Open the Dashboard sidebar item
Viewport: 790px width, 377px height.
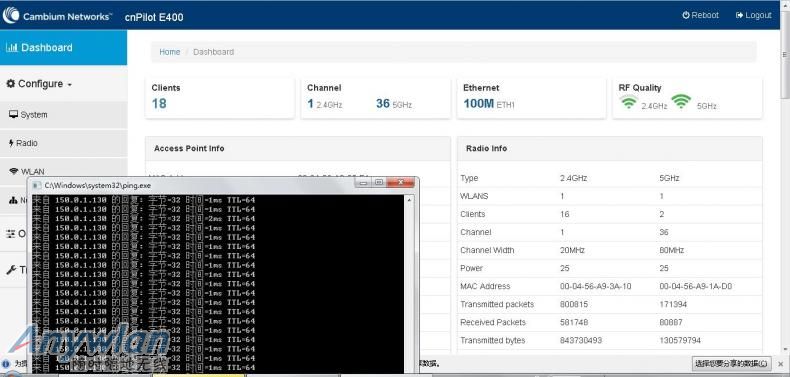(x=63, y=47)
